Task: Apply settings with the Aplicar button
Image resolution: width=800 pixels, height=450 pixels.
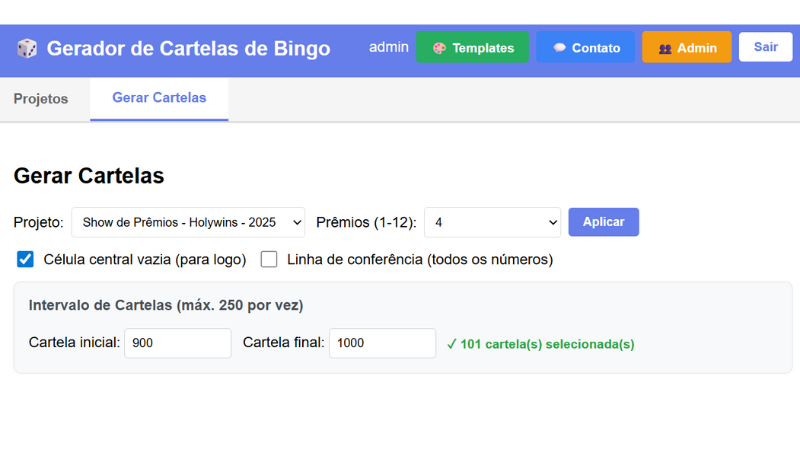Action: tap(604, 222)
